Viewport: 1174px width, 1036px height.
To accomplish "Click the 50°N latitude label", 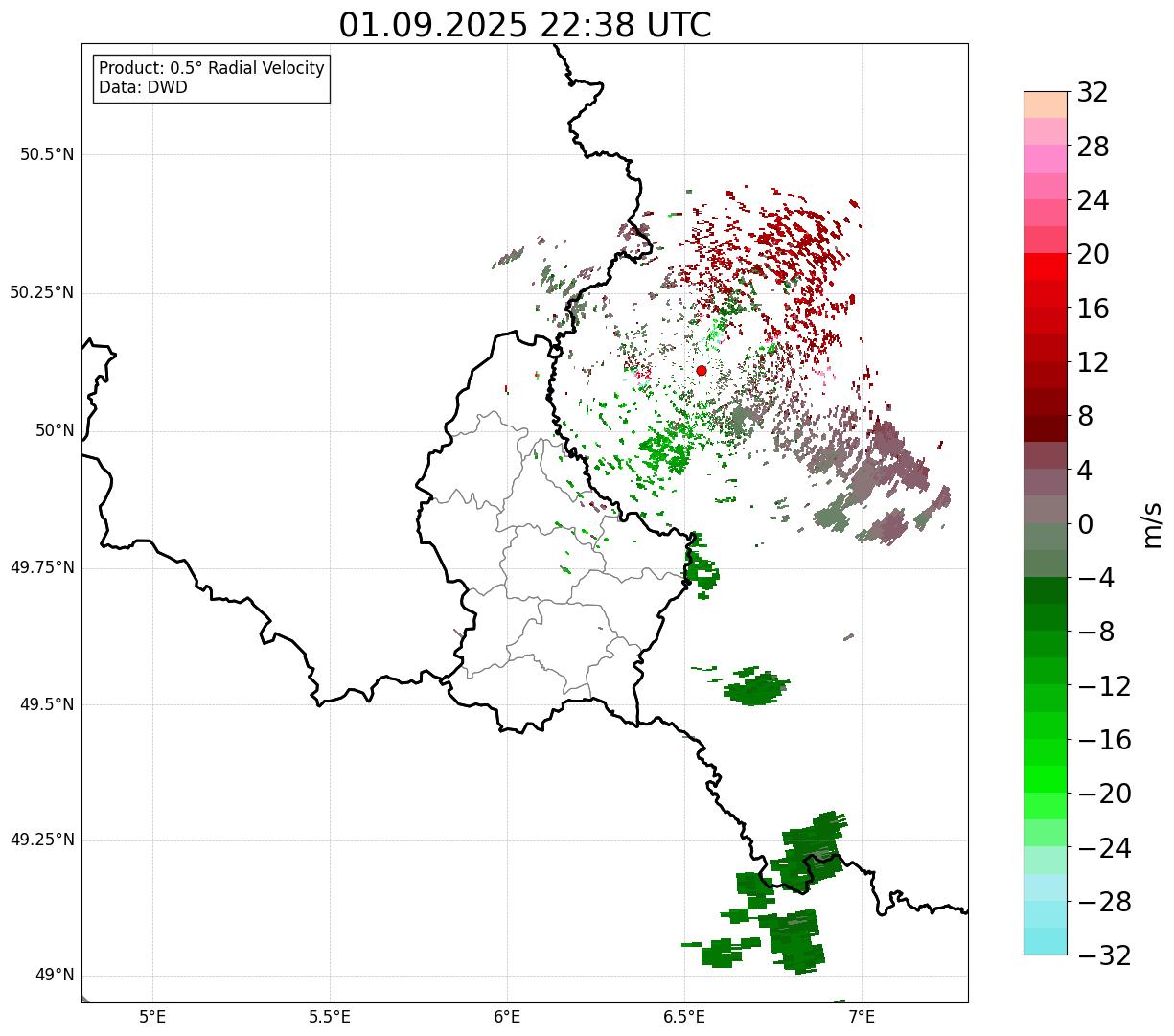I will [55, 430].
